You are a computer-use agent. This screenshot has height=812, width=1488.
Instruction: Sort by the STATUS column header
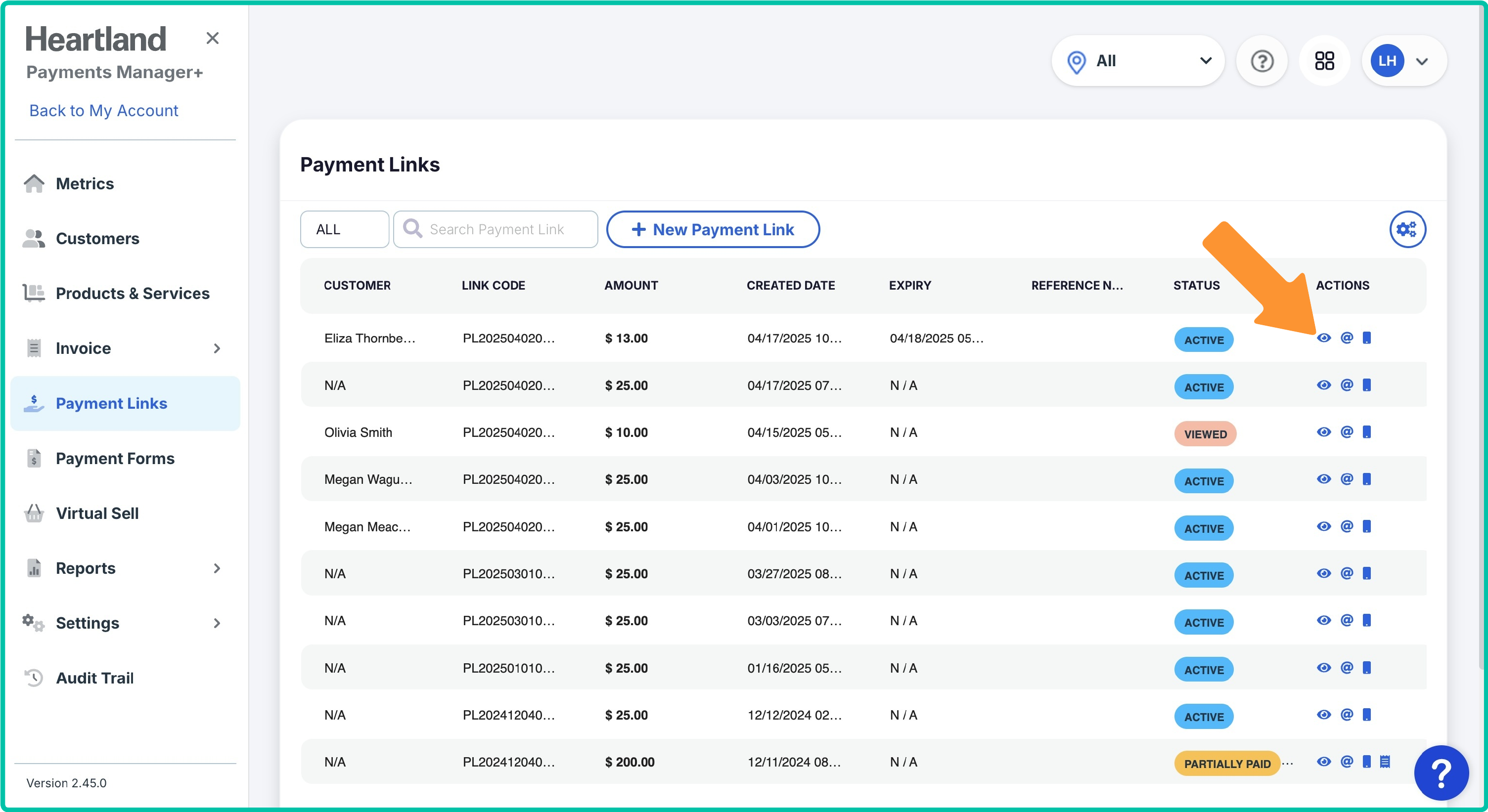(x=1196, y=285)
